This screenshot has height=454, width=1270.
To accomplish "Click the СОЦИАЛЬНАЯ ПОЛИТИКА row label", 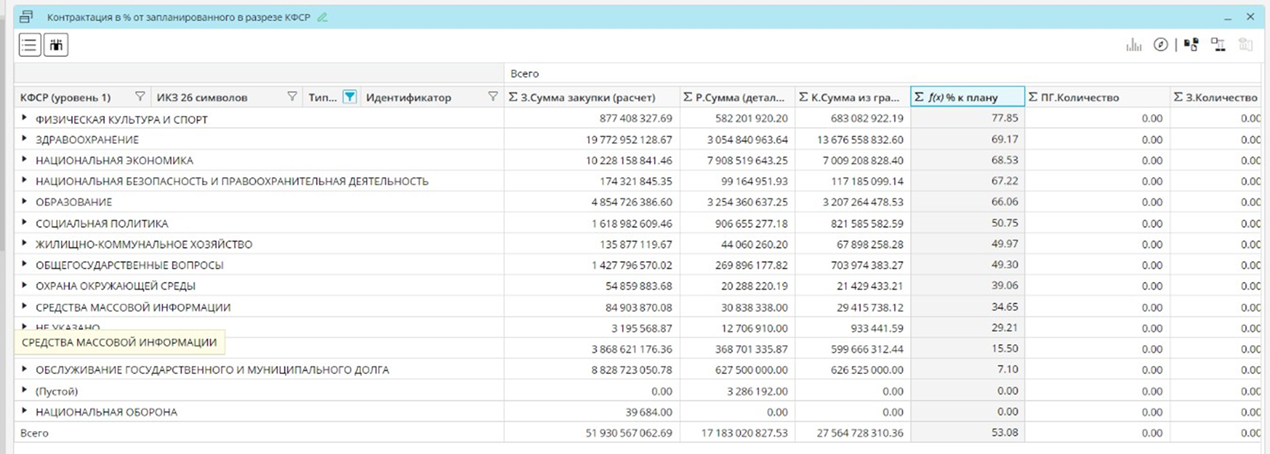I will point(102,224).
